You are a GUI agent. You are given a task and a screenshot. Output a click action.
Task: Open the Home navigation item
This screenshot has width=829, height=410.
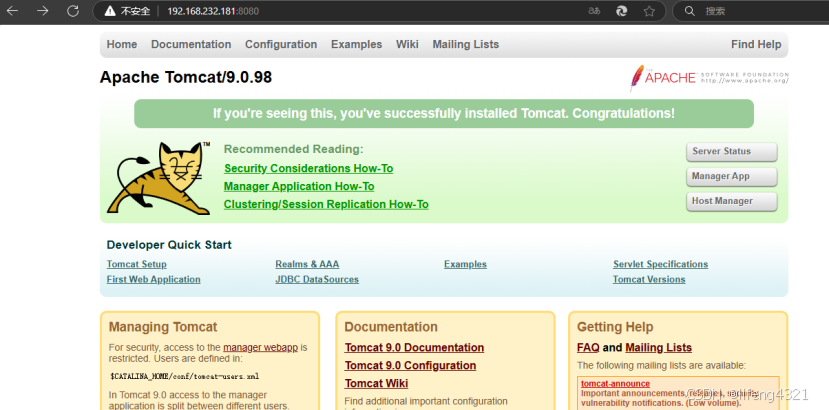(122, 44)
